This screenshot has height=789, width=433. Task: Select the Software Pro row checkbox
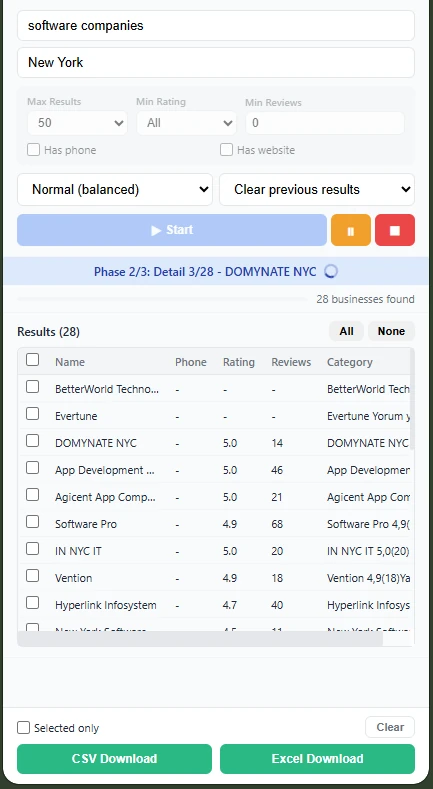click(x=32, y=522)
